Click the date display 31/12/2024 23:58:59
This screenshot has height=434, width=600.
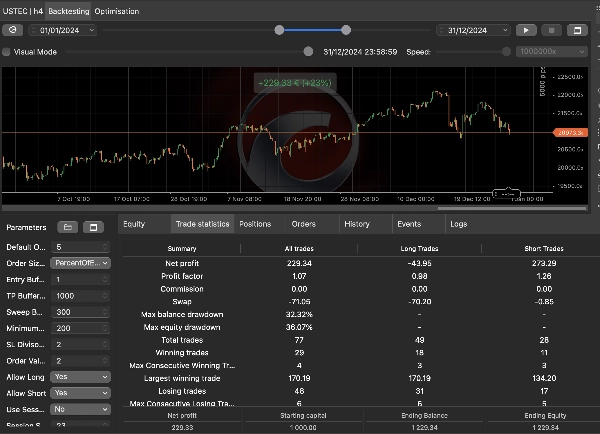(x=360, y=52)
